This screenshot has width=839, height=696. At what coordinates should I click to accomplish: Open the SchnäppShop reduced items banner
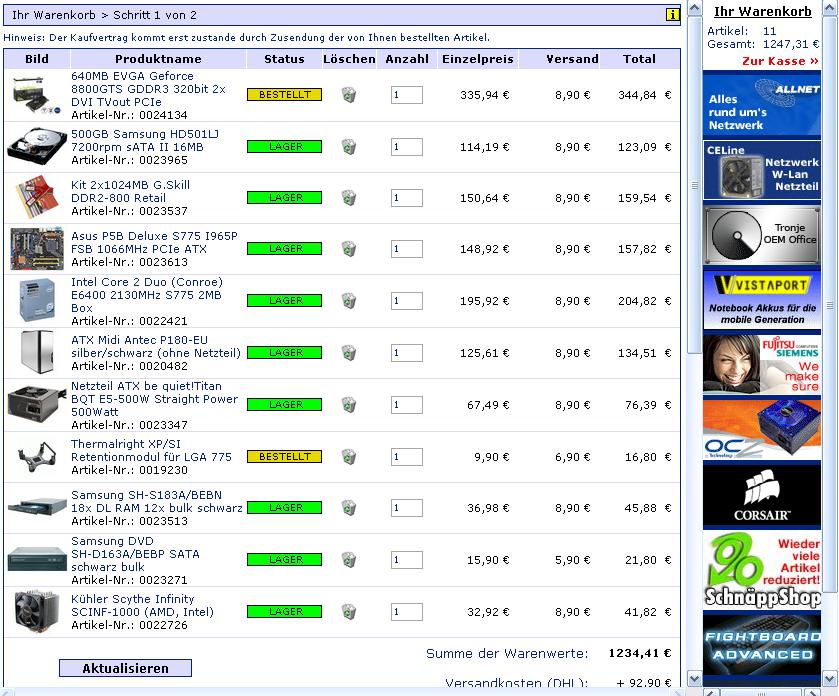pyautogui.click(x=762, y=570)
